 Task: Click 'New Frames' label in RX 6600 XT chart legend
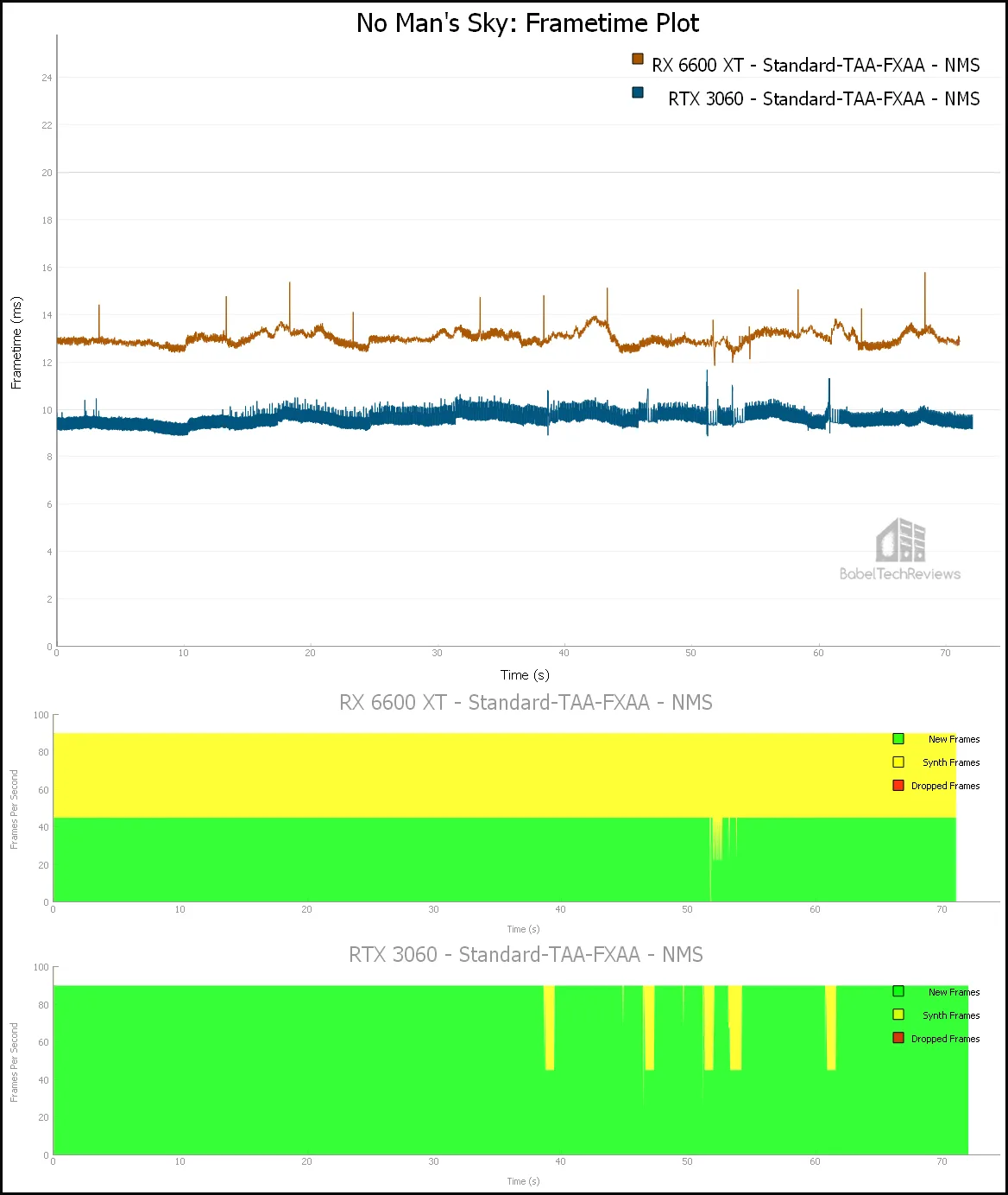point(954,739)
